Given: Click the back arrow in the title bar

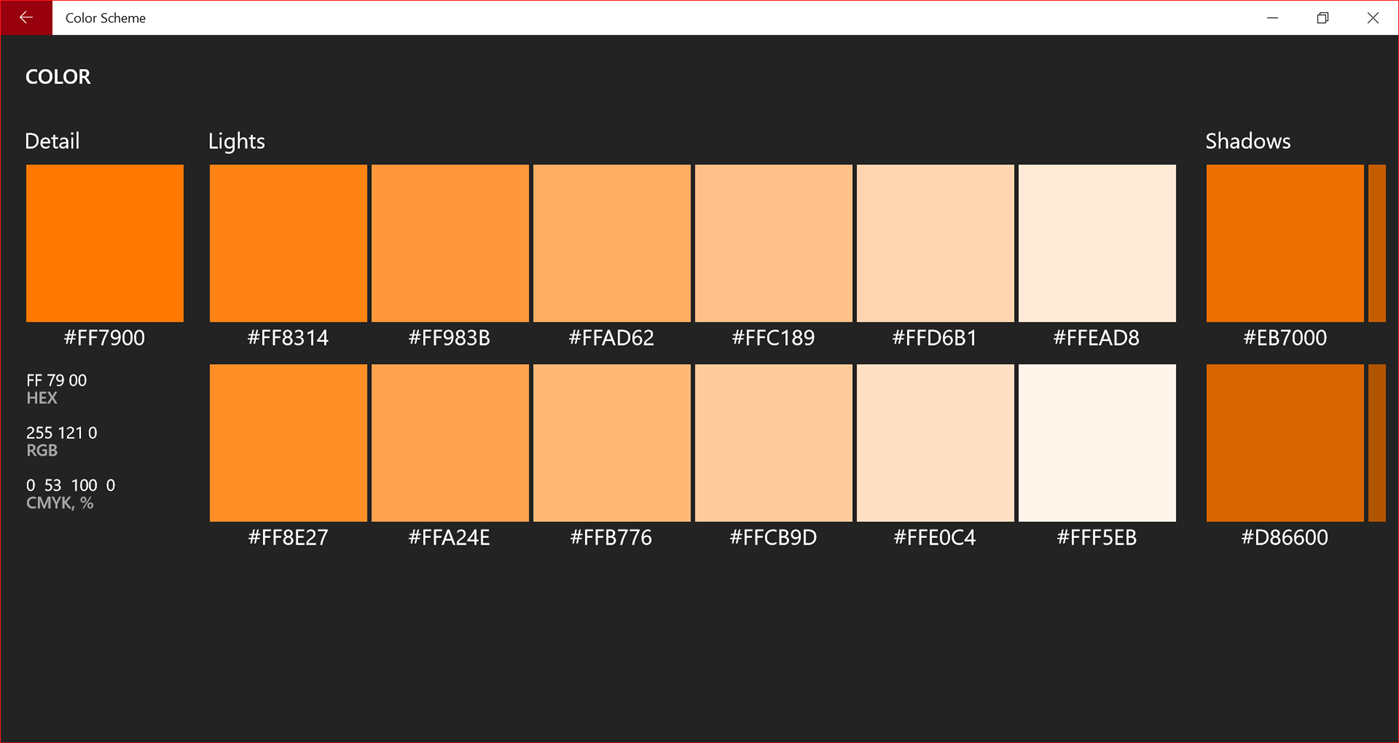Looking at the screenshot, I should tap(25, 17).
